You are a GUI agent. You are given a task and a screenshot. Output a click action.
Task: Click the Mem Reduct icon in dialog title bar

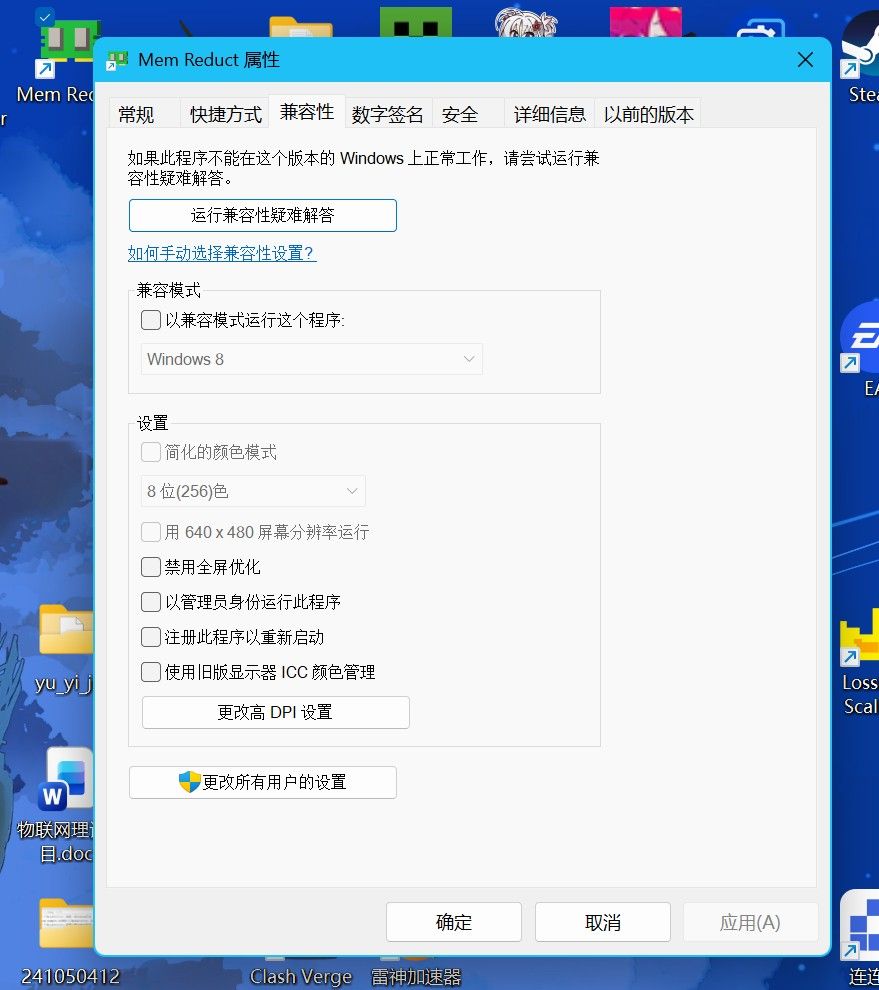click(117, 60)
